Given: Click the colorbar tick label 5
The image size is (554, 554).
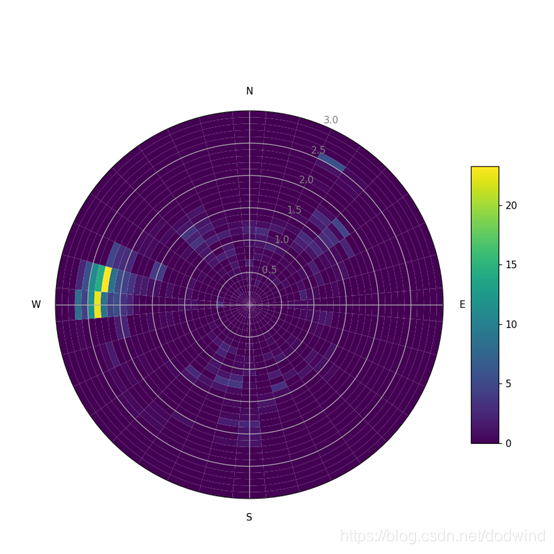Looking at the screenshot, I should [x=508, y=384].
